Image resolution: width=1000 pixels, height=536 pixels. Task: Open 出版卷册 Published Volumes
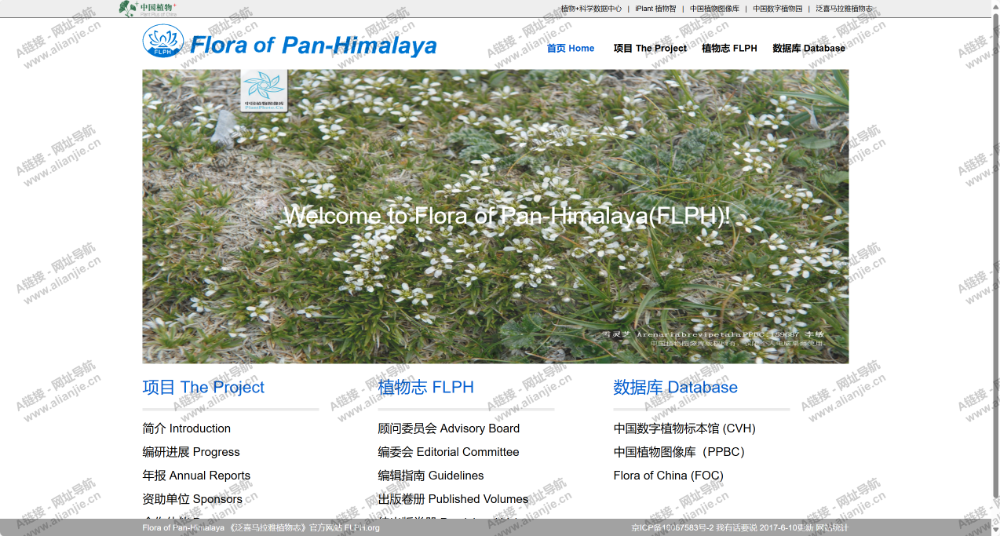[453, 499]
